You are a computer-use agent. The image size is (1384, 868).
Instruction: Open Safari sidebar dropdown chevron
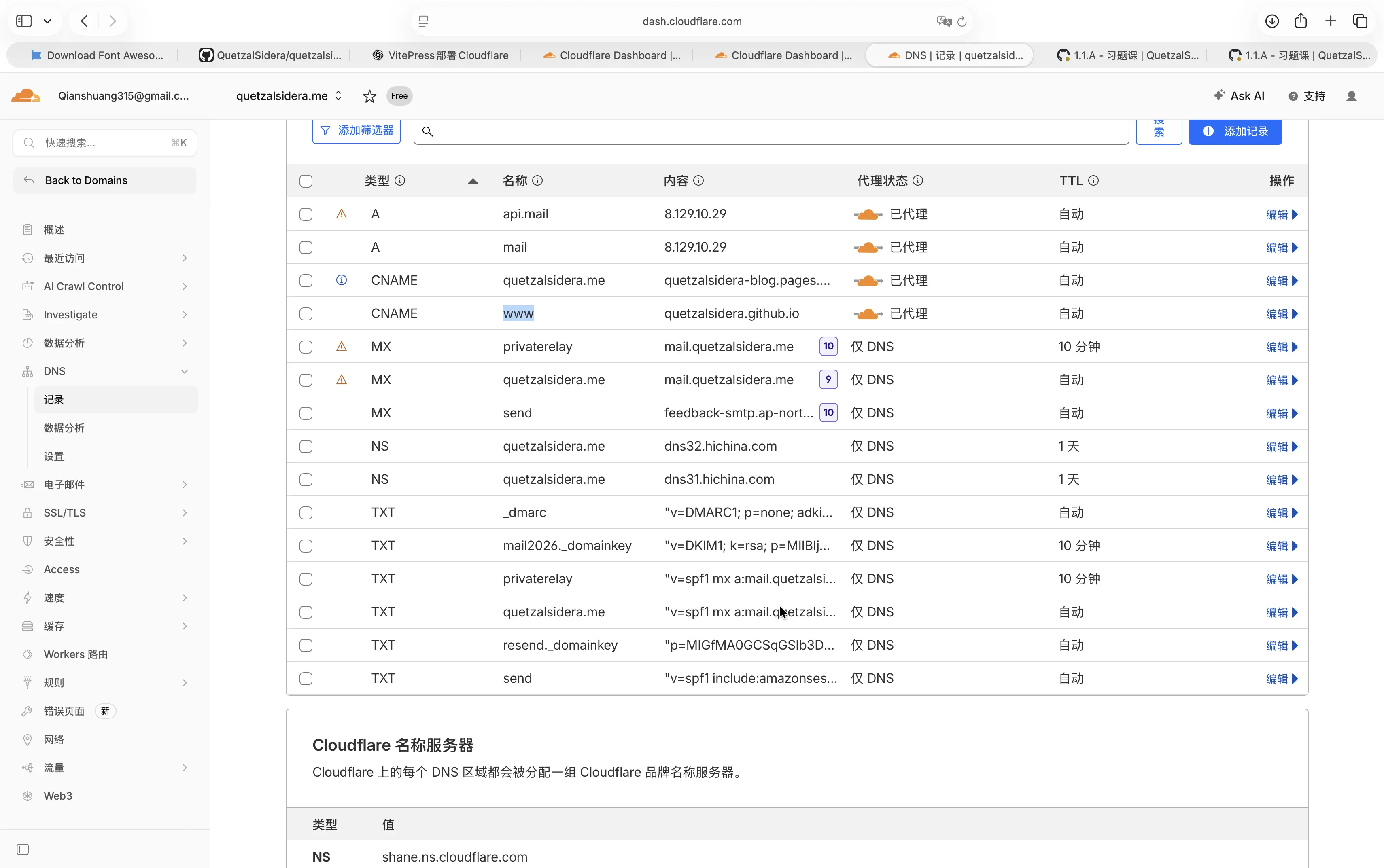click(x=48, y=21)
